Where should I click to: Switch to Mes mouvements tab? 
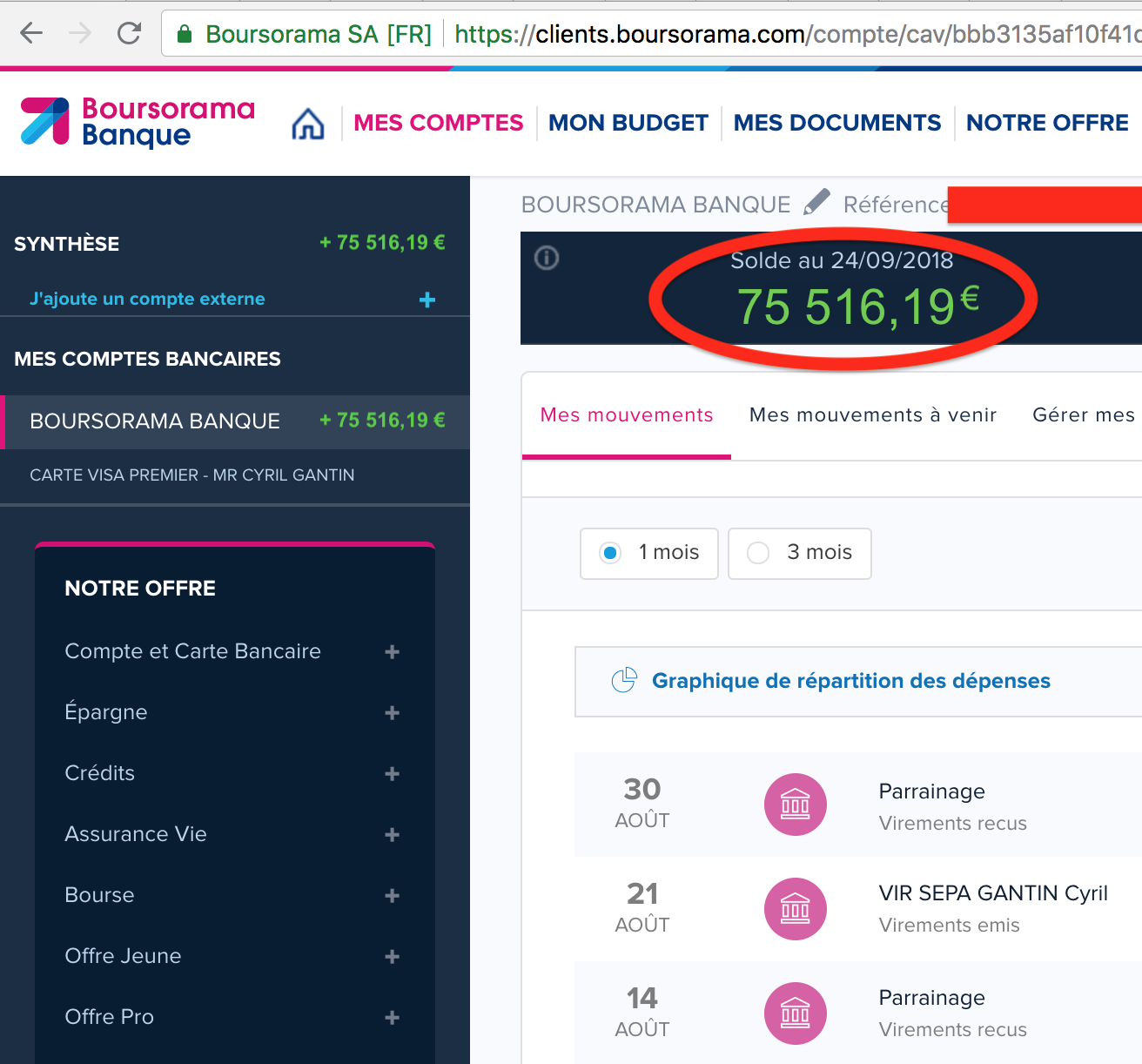pos(627,415)
